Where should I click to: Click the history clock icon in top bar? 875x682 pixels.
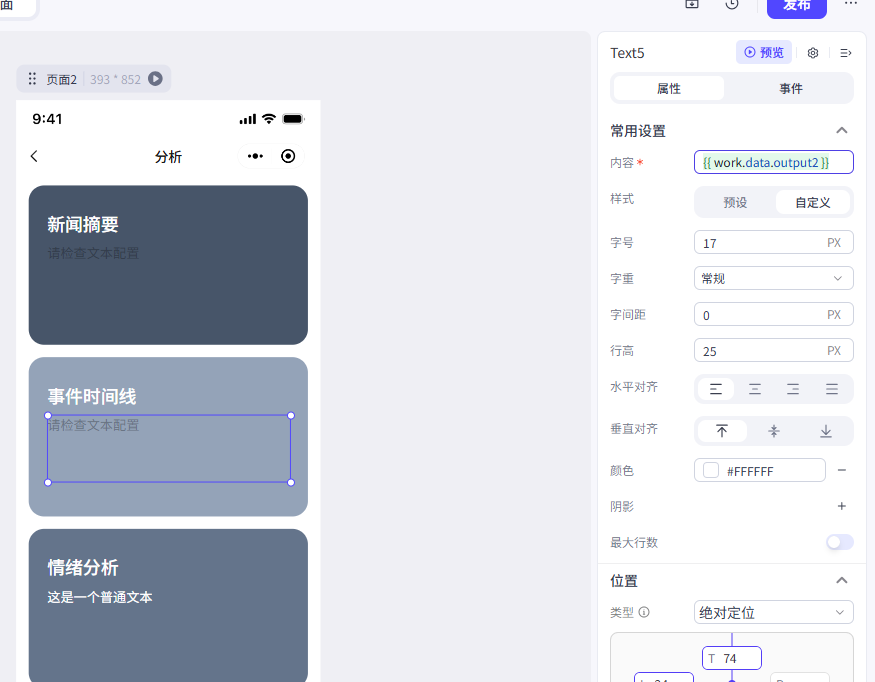[x=732, y=5]
